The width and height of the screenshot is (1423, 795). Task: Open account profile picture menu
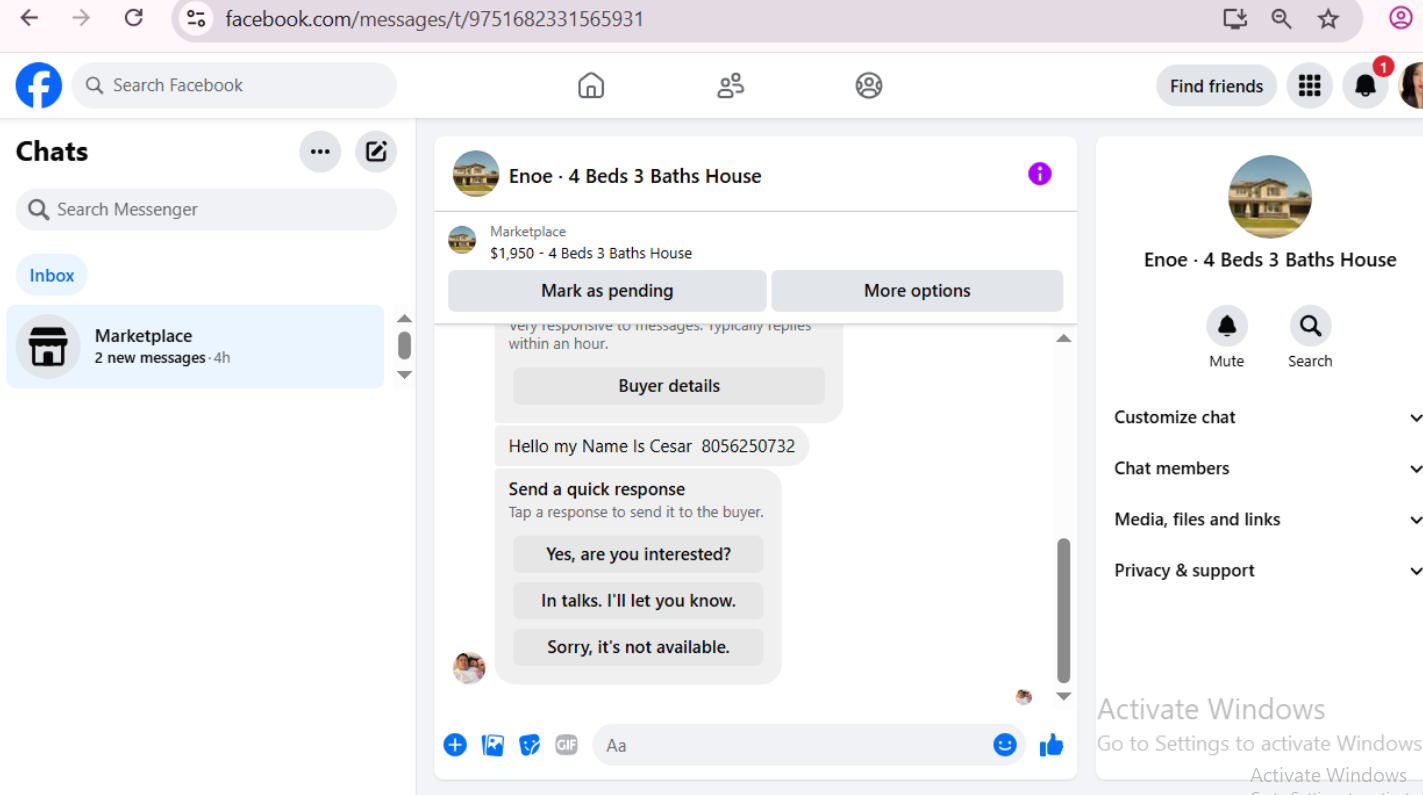point(1411,86)
